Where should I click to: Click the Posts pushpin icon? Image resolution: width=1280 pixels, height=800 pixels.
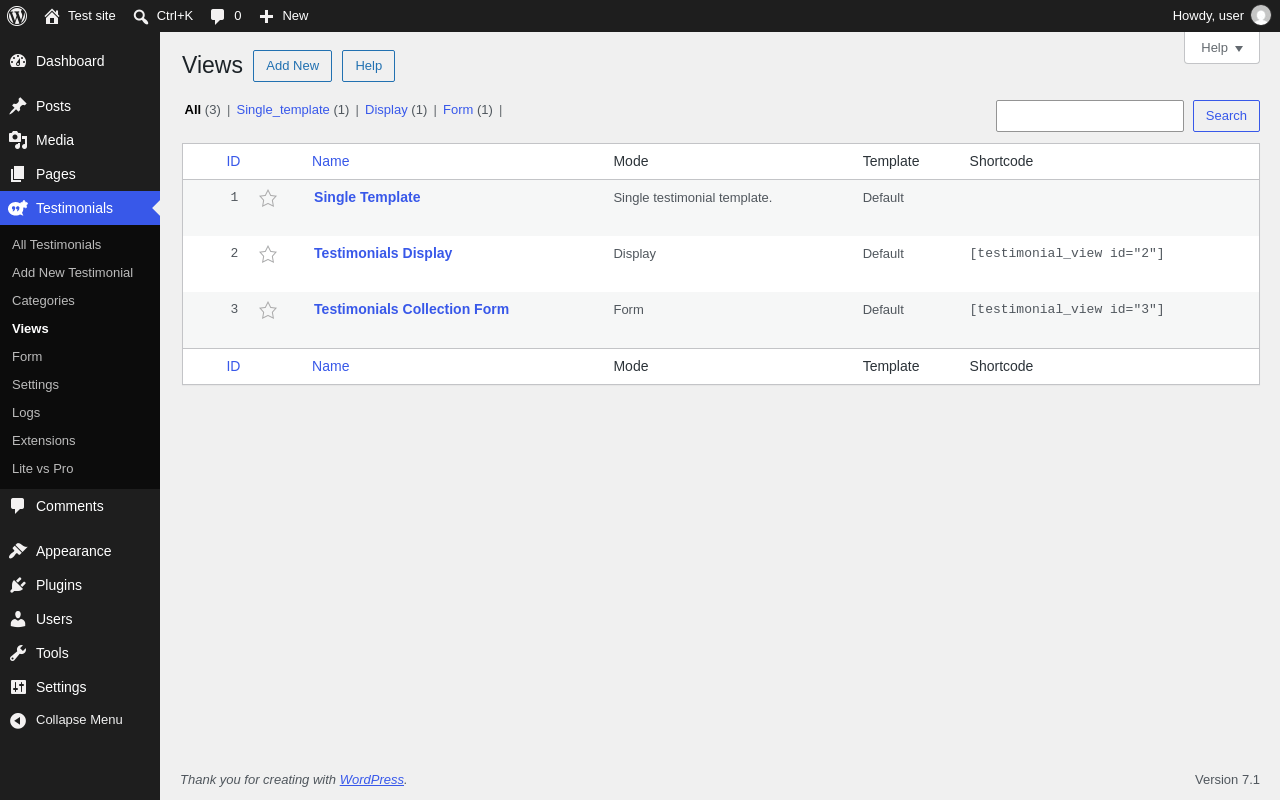[18, 106]
